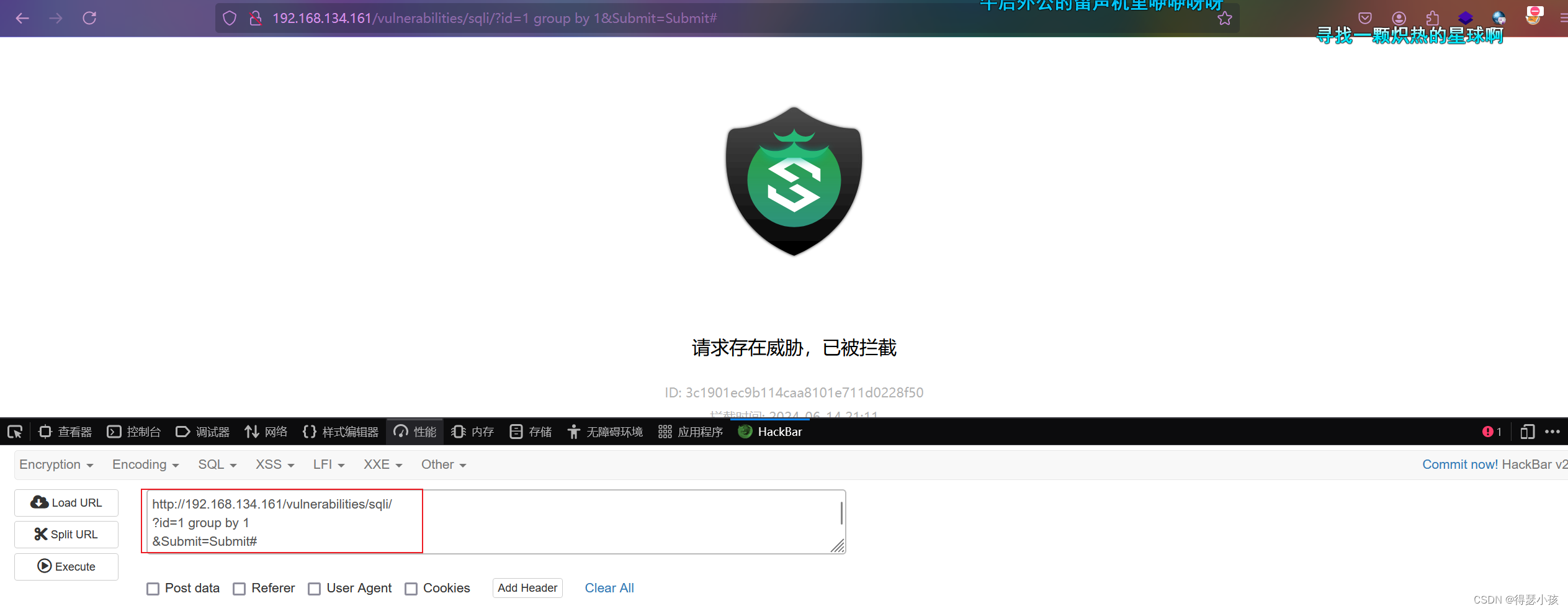Enable the Cookies checkbox
This screenshot has height=611, width=1568.
click(411, 589)
